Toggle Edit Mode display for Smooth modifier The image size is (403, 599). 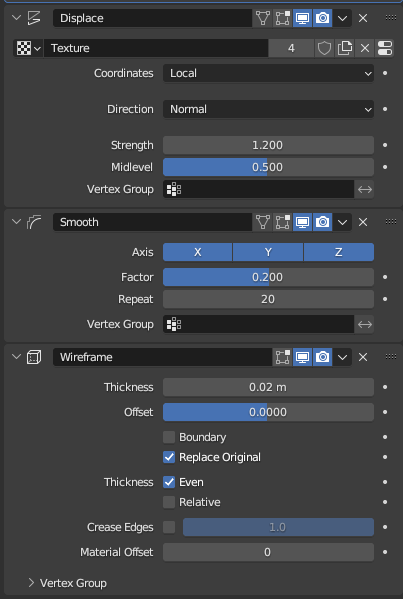pos(283,222)
